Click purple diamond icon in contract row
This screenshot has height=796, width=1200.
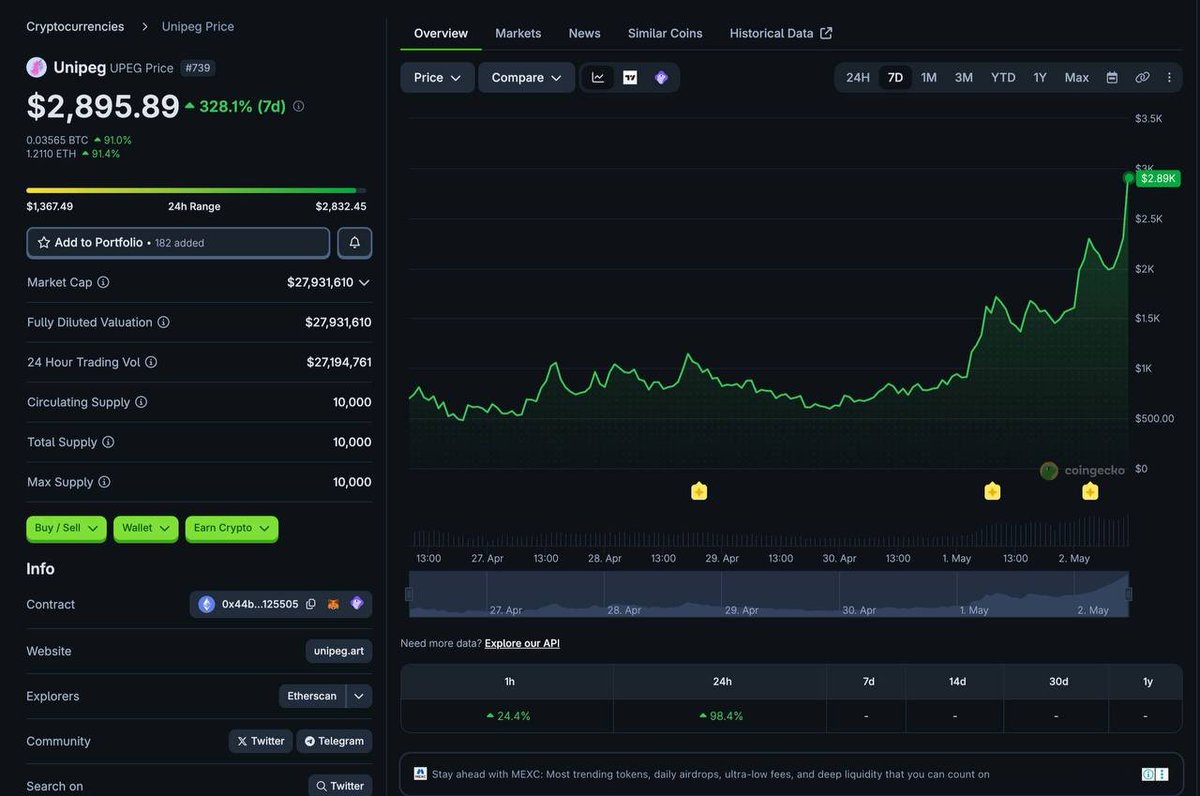click(357, 604)
